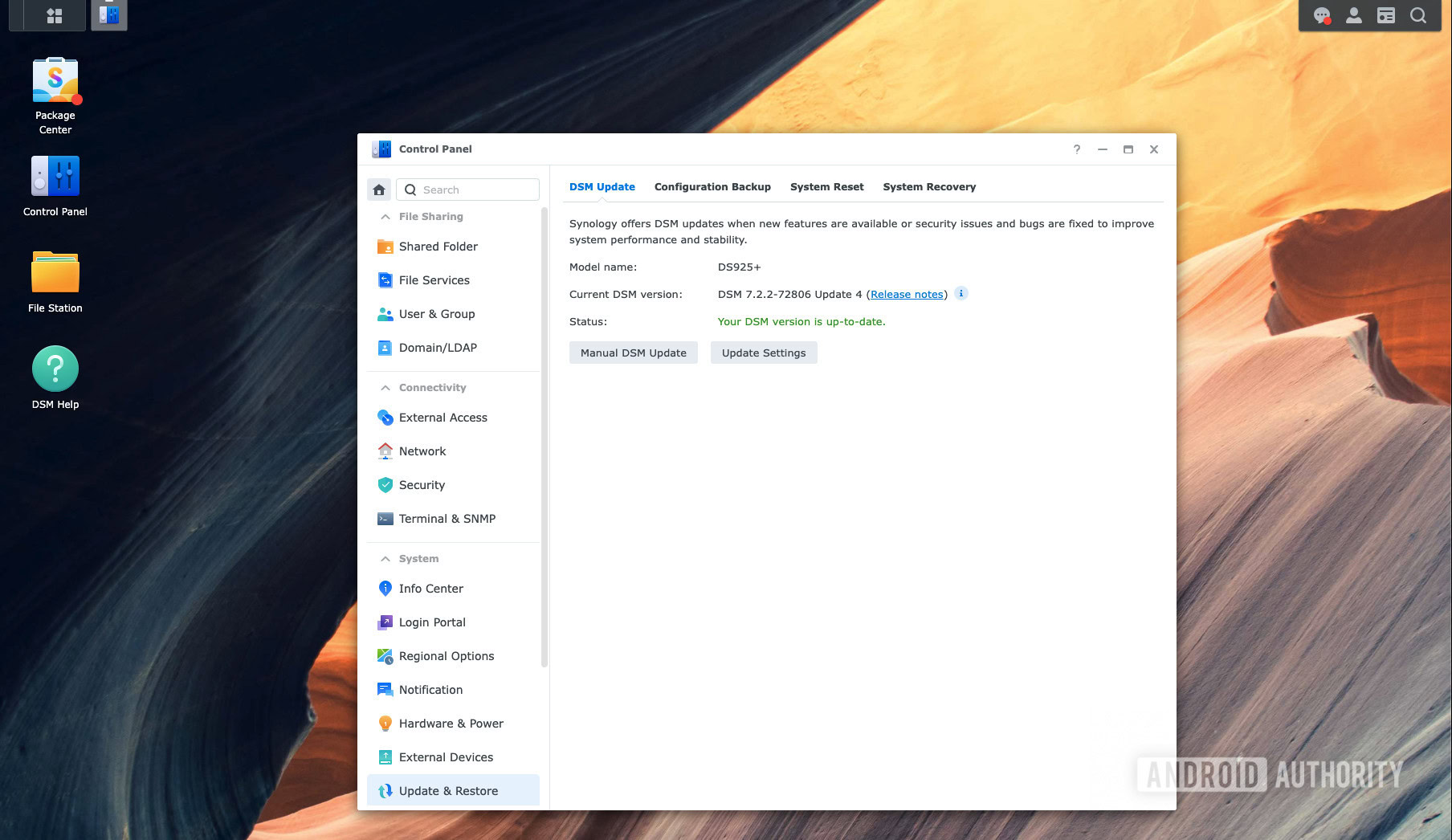Click the Control Panel home icon

pos(378,190)
